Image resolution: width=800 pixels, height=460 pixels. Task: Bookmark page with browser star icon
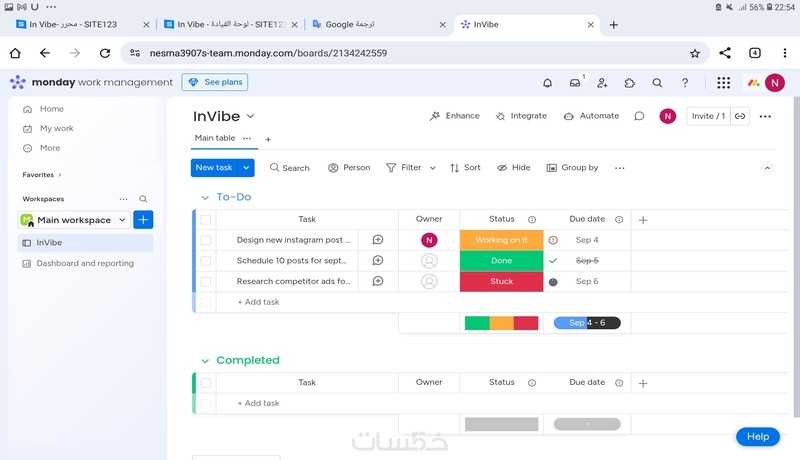click(694, 53)
